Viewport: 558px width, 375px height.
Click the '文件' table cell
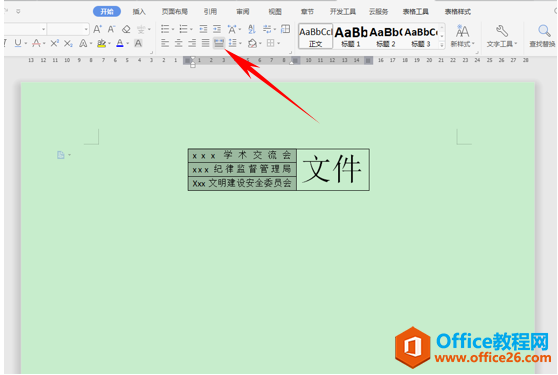(333, 169)
